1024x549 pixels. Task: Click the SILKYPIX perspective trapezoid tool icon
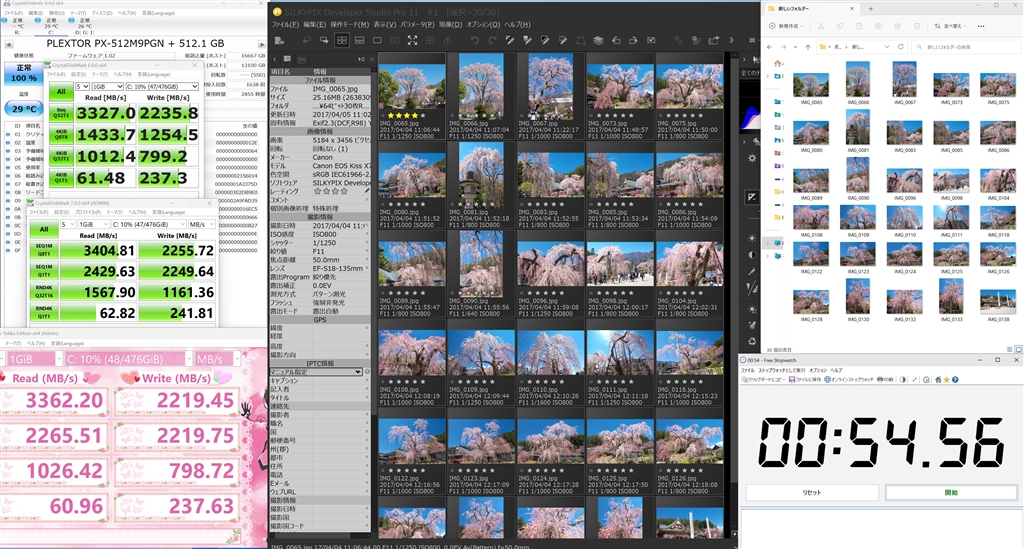580,40
